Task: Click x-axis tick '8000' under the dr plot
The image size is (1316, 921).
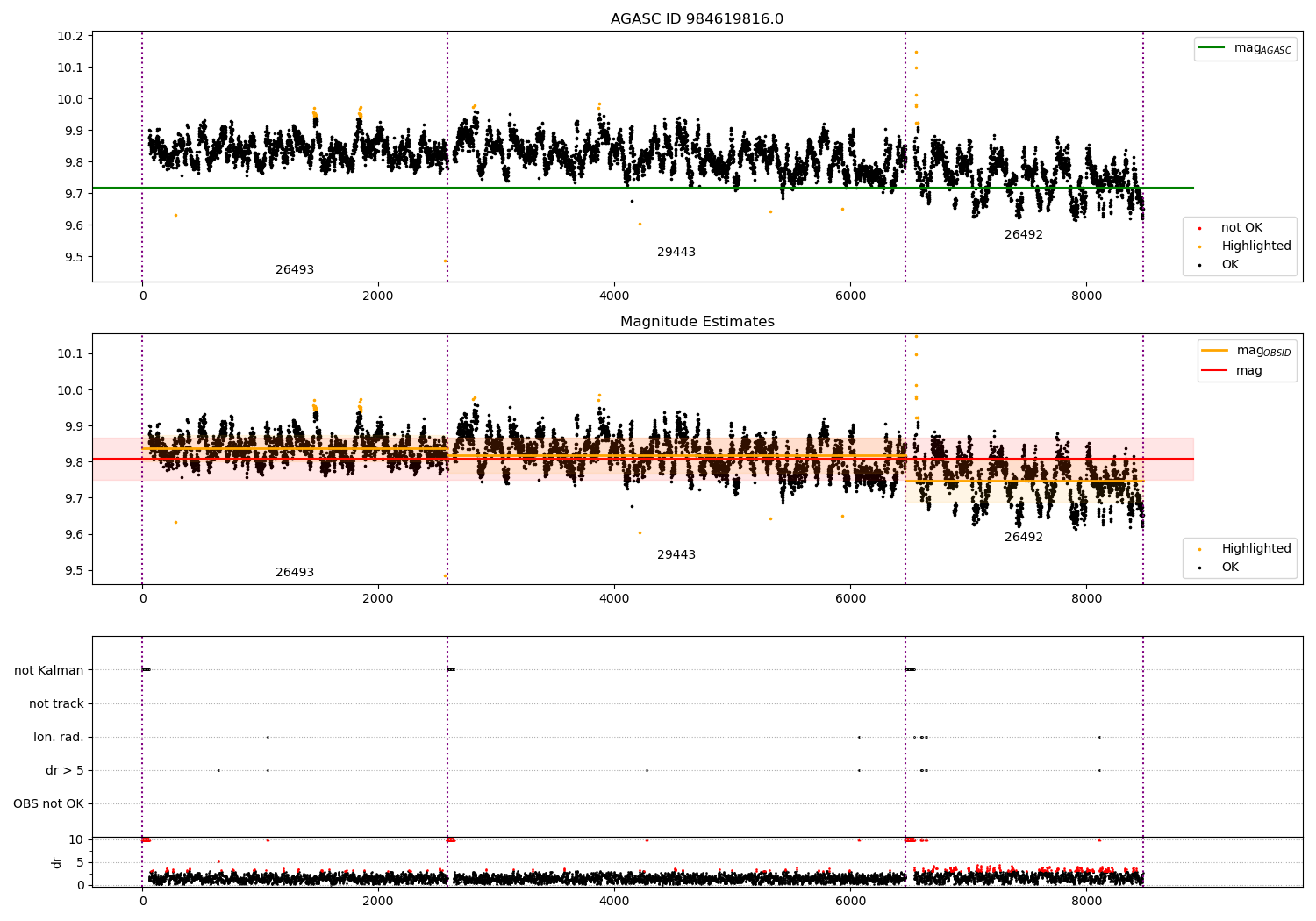Action: [1086, 901]
